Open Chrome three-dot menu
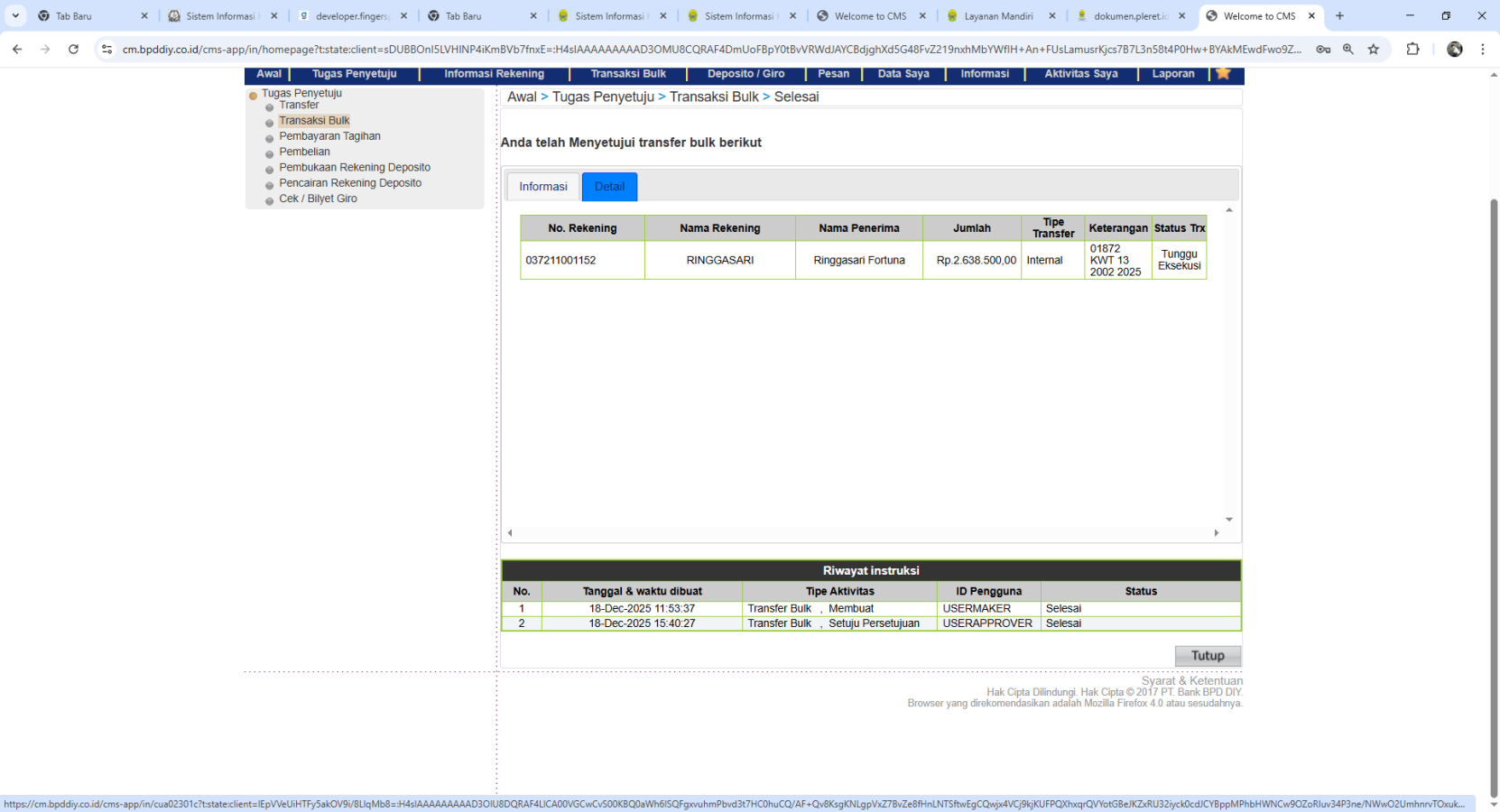 pyautogui.click(x=1482, y=50)
